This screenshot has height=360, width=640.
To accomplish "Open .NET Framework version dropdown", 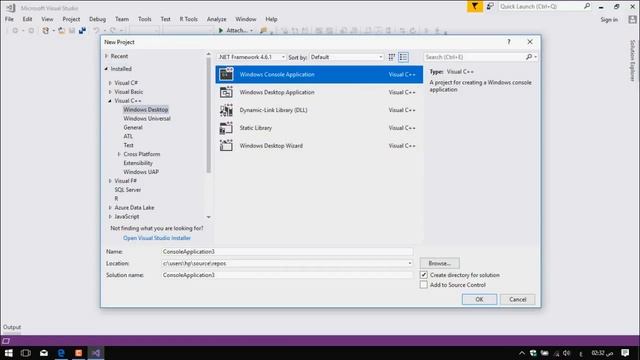I will point(251,57).
